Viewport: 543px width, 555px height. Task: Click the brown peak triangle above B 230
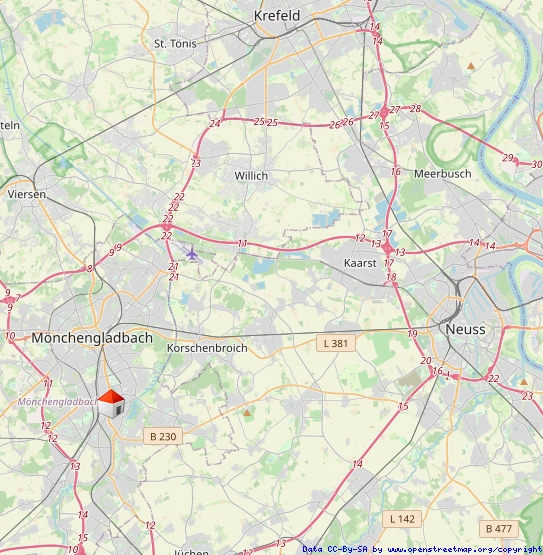[x=247, y=413]
